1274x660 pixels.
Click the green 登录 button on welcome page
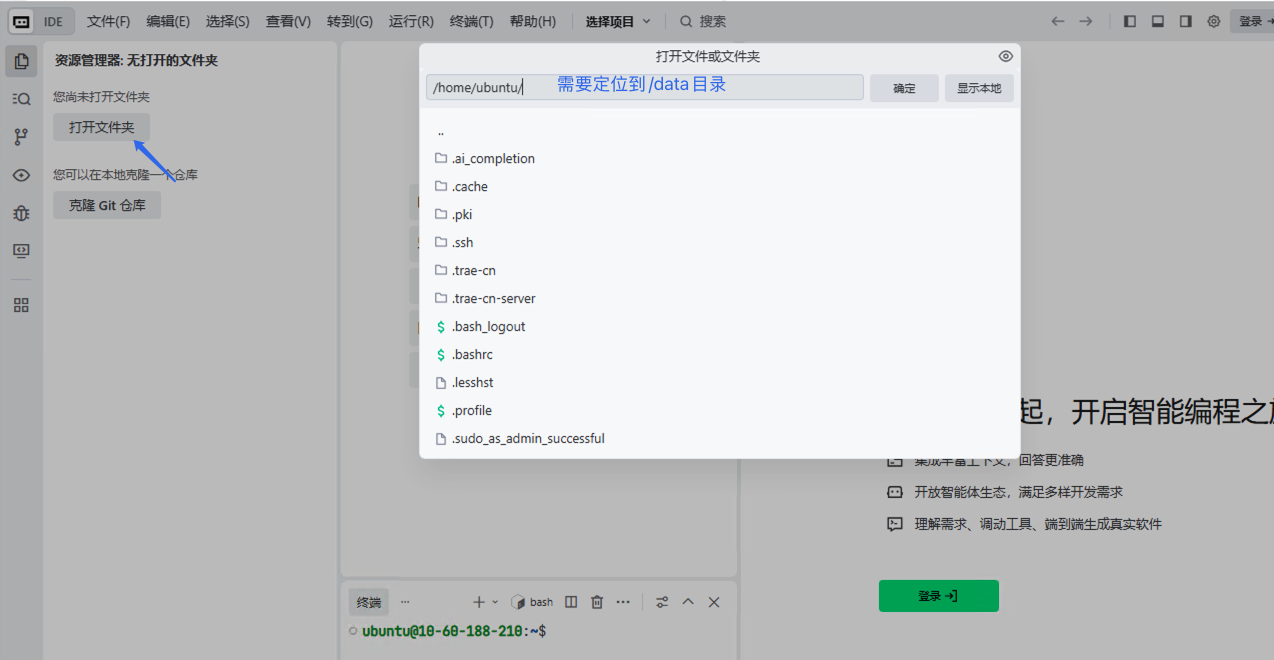pos(938,596)
